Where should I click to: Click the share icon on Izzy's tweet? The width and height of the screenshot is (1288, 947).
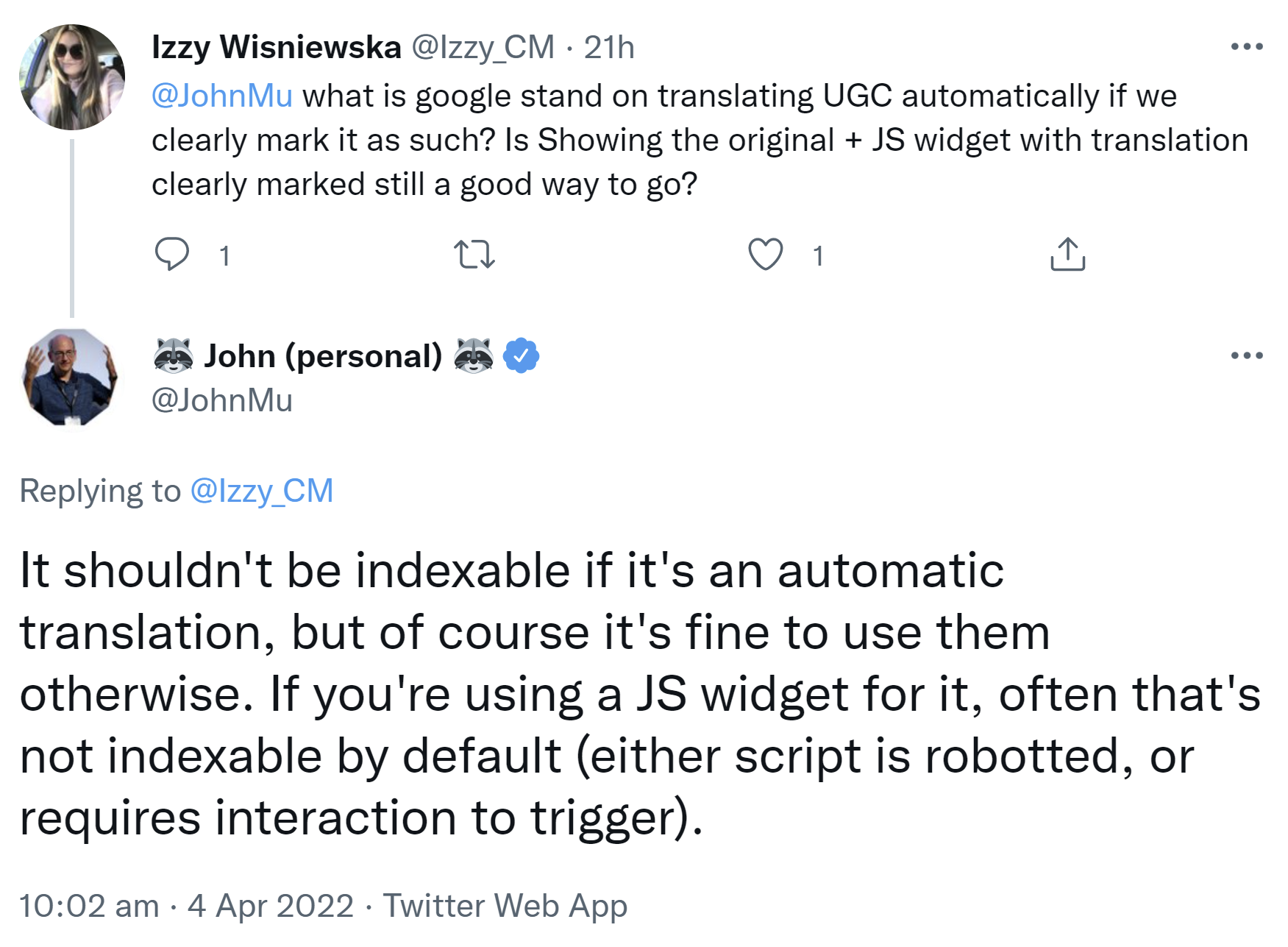pos(1067,255)
